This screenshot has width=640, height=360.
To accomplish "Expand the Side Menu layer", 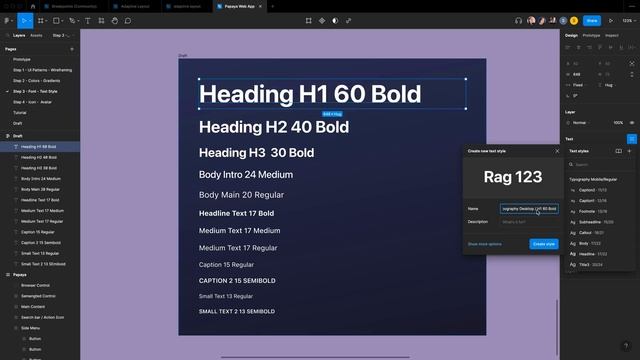I will (x=16, y=328).
